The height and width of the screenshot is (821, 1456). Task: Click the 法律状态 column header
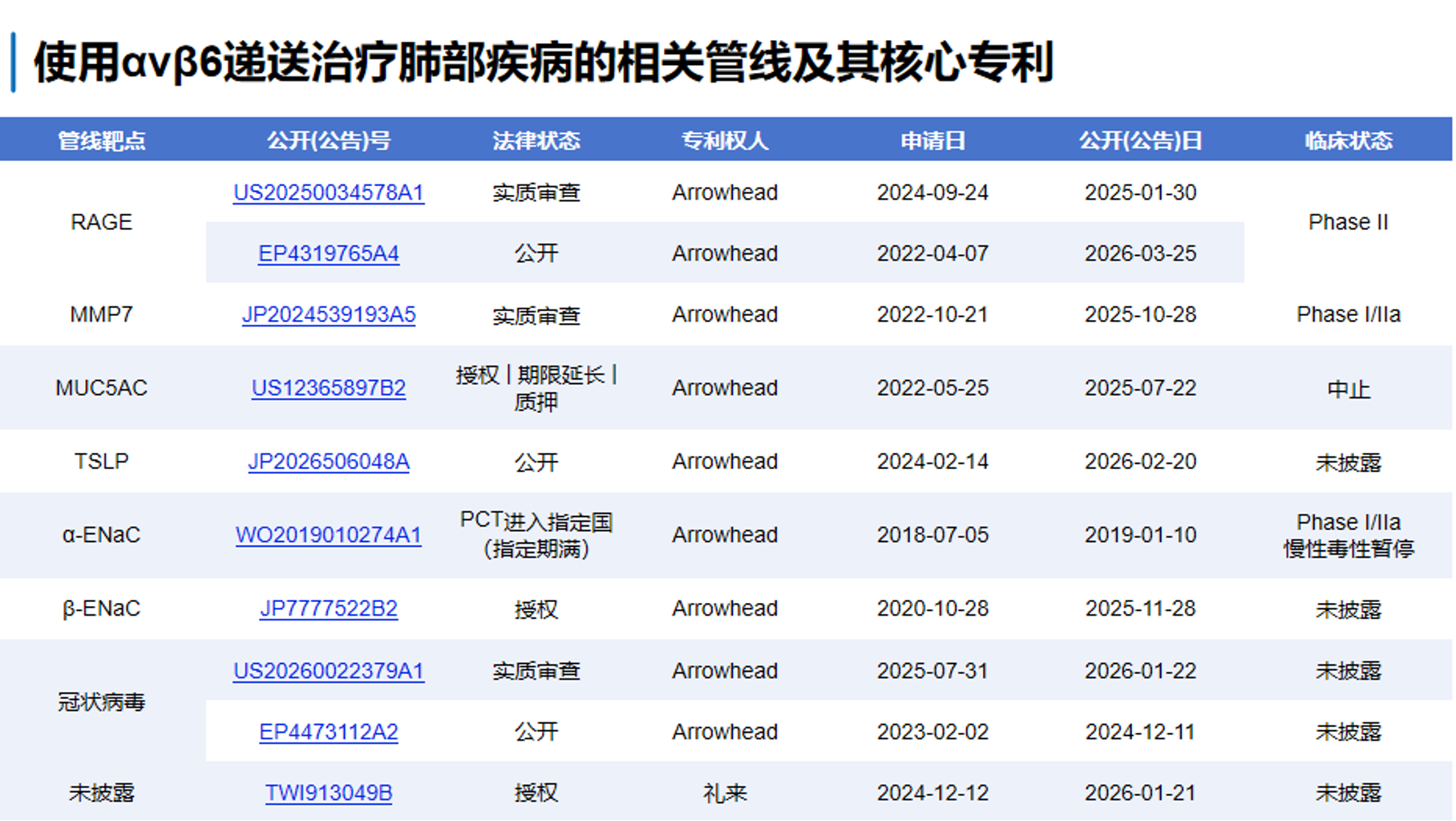[x=538, y=140]
